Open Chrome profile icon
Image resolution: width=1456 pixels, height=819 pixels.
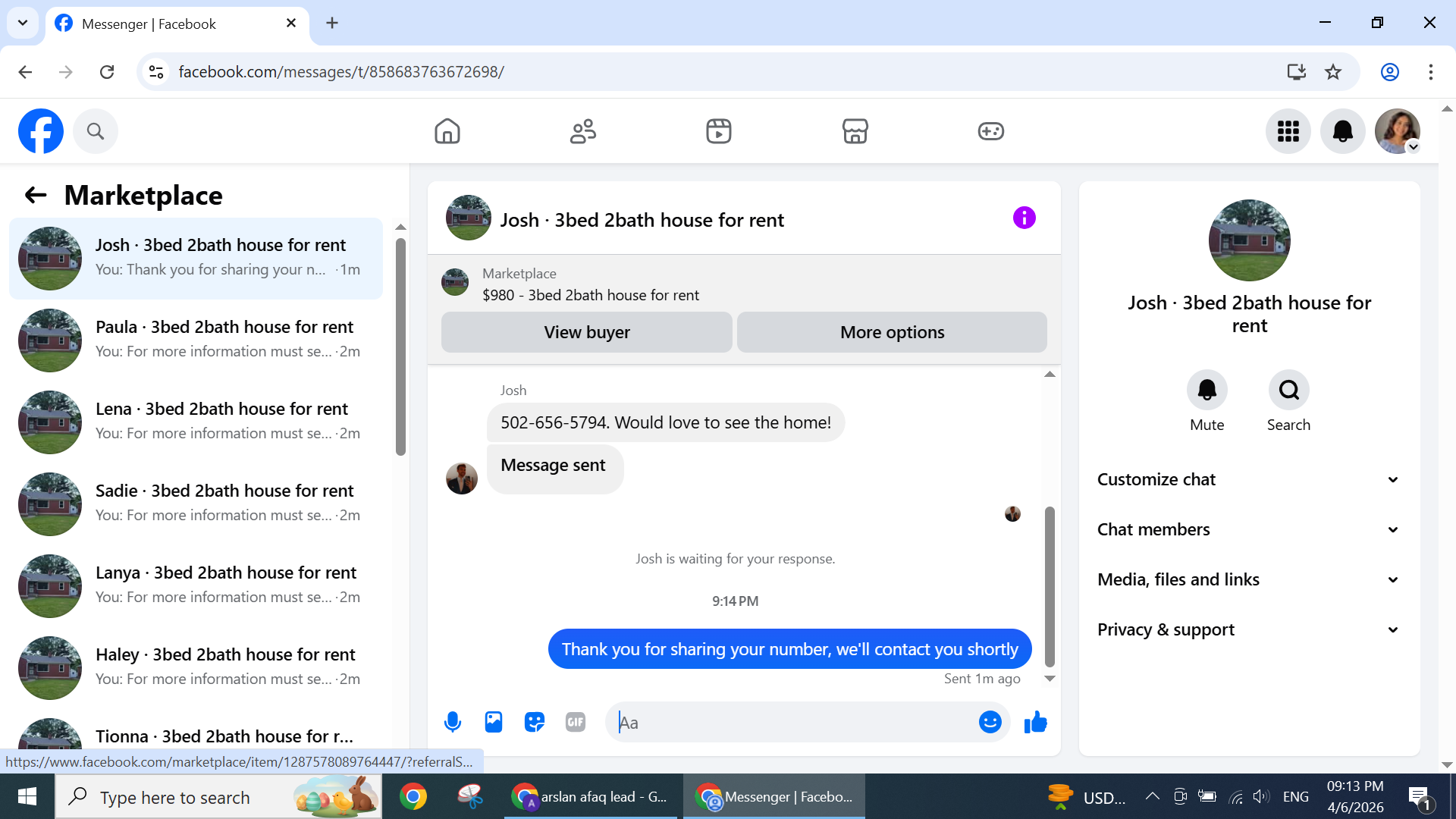1390,72
